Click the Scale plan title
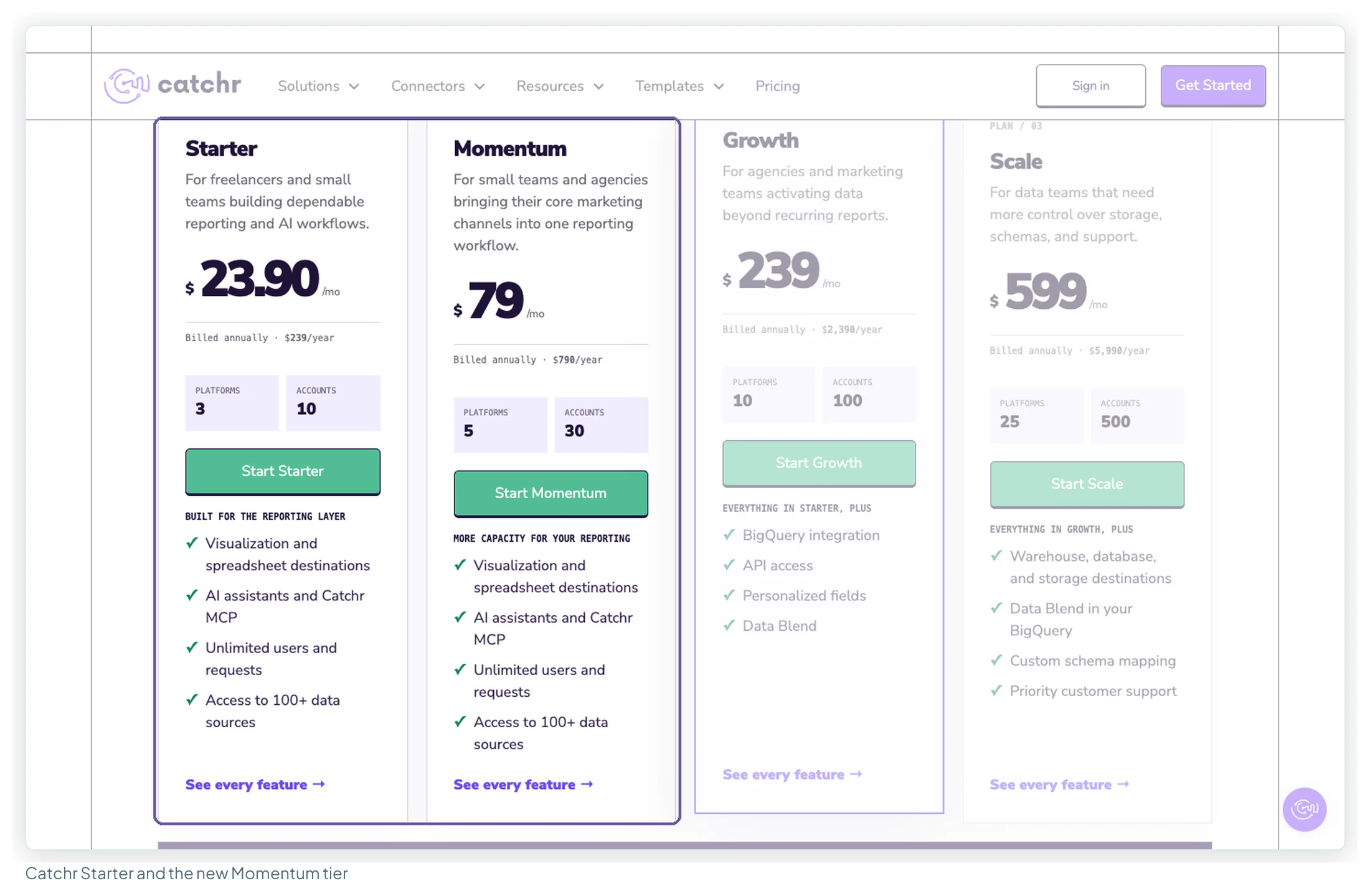Screen dimensions: 1370x896 (1016, 162)
